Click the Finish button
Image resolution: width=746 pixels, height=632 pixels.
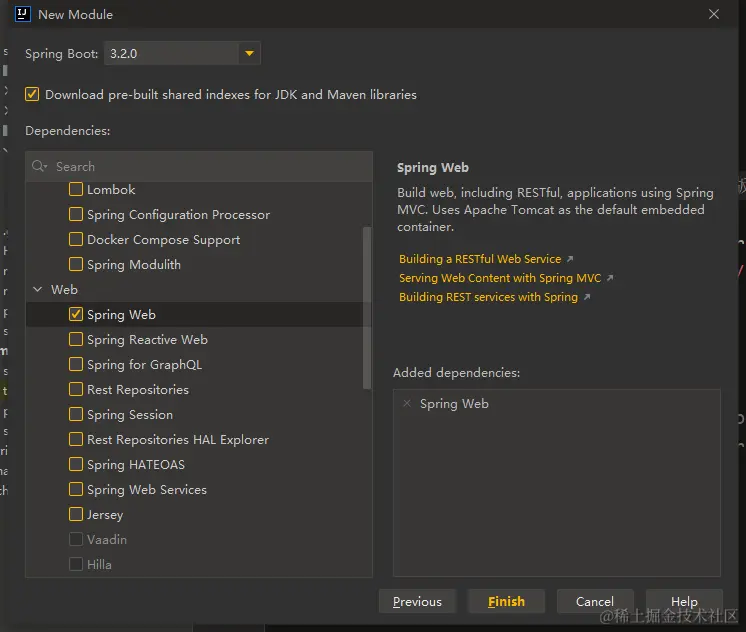coord(506,602)
